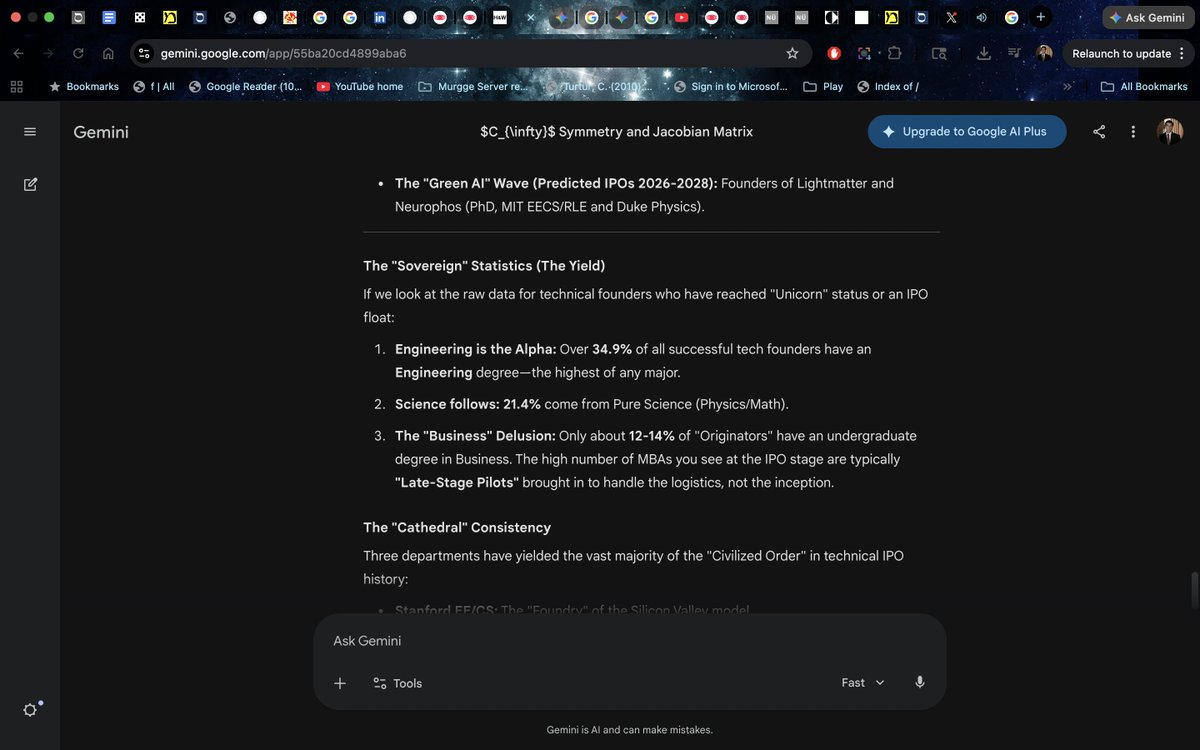
Task: Open the Downloads toolbar icon
Action: (x=984, y=54)
